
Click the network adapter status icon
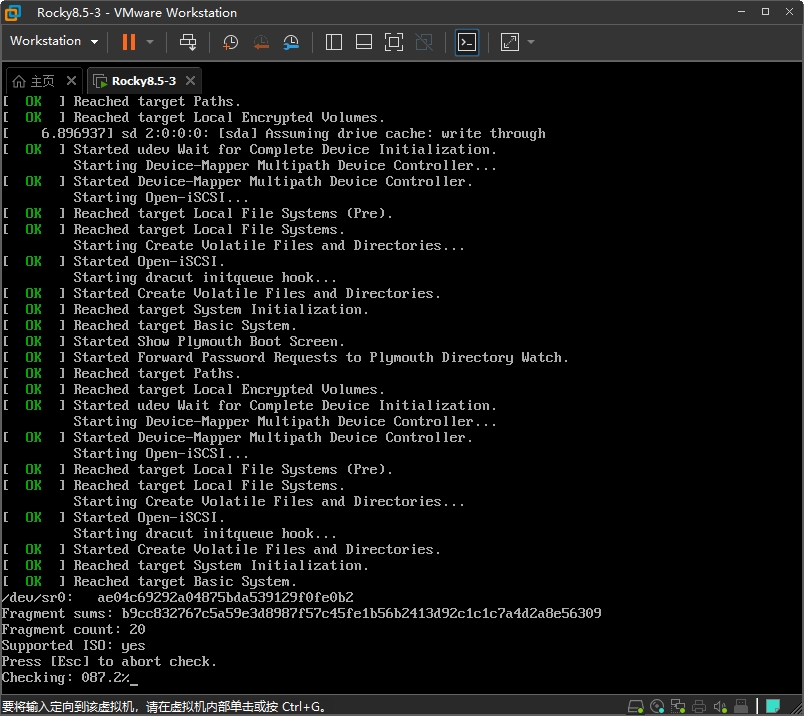click(678, 707)
